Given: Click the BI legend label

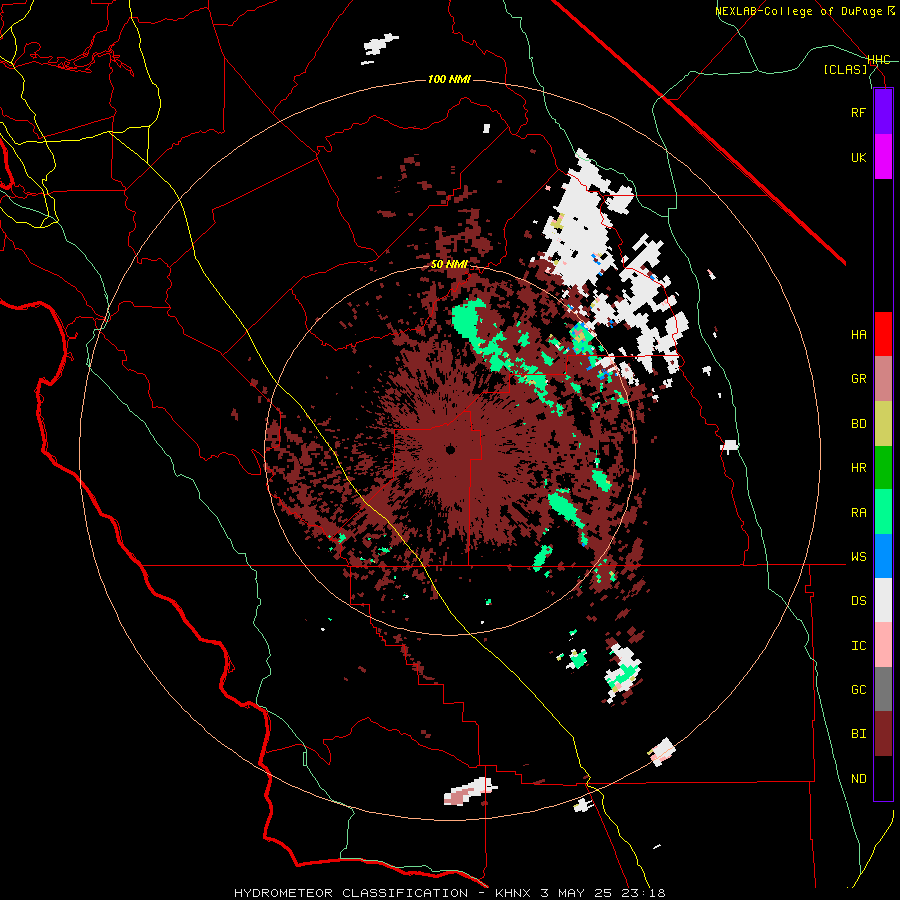Looking at the screenshot, I should (x=858, y=734).
